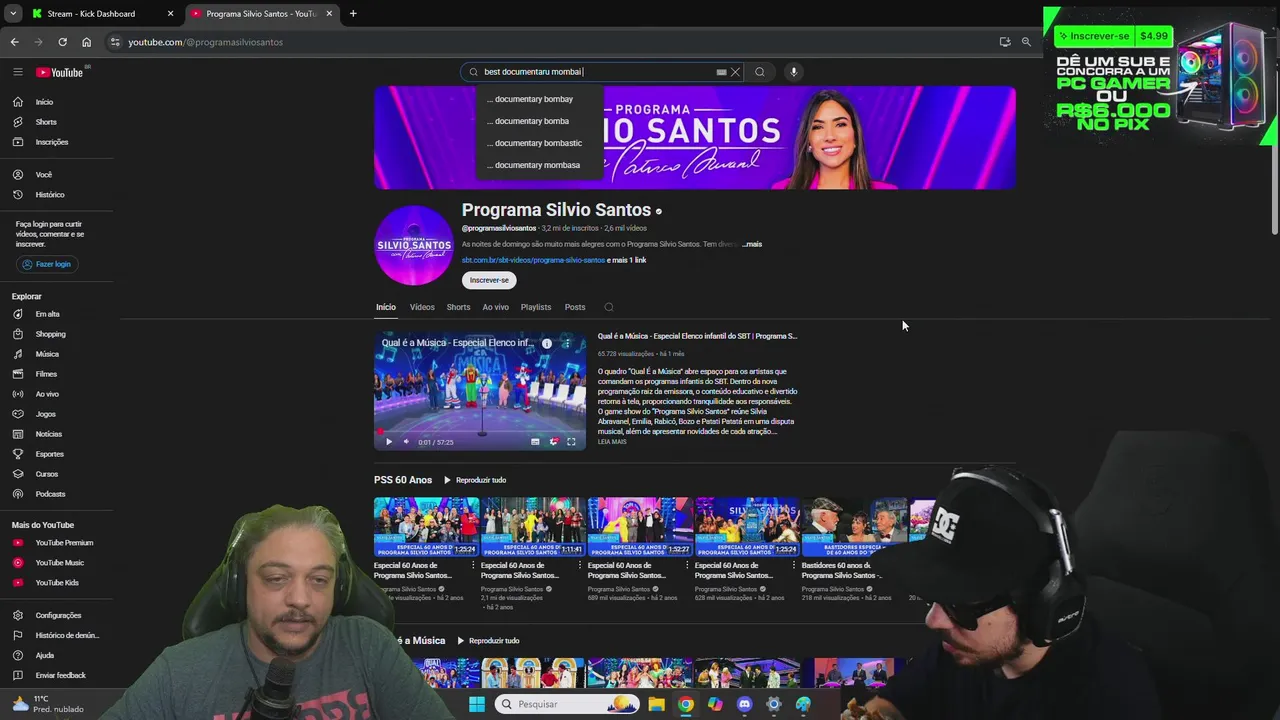Switch to the channel Ao vivo tab
The image size is (1280, 720).
[x=496, y=307]
